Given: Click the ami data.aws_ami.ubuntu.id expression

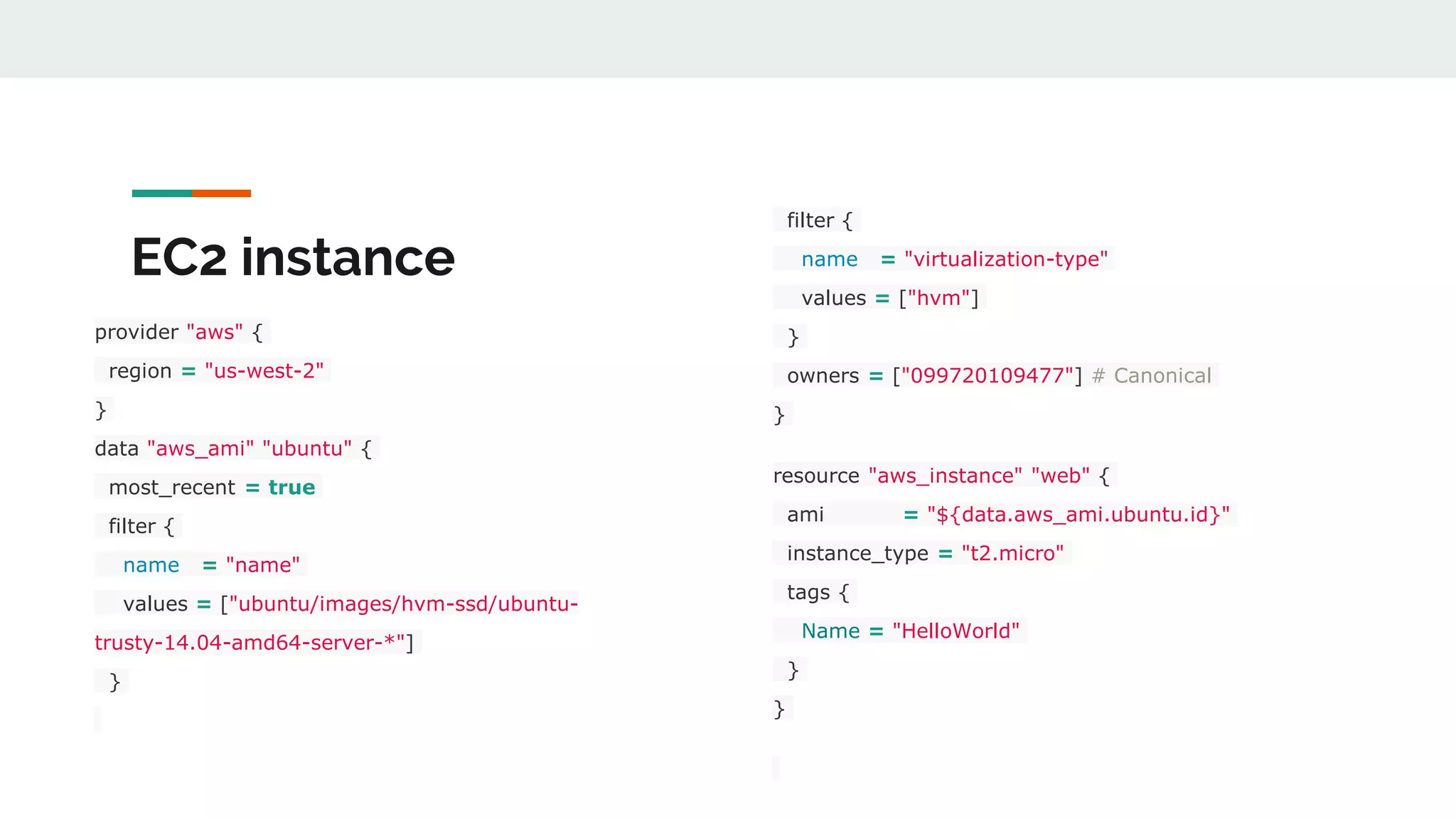Looking at the screenshot, I should 1078,515.
